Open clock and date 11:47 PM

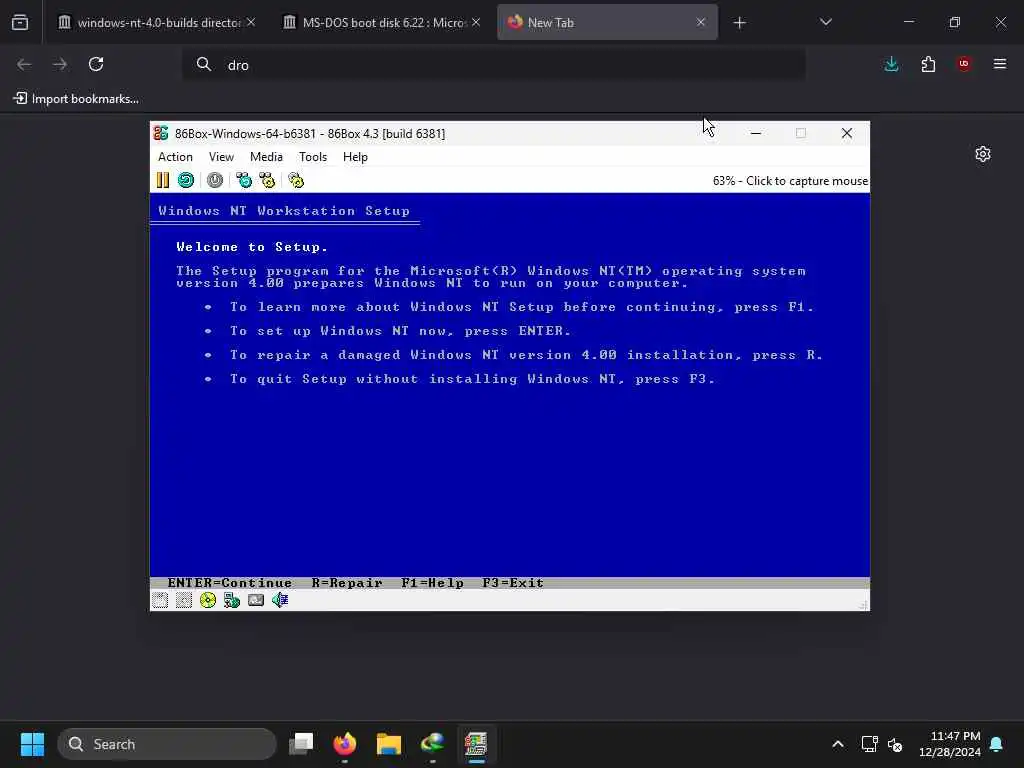click(950, 744)
